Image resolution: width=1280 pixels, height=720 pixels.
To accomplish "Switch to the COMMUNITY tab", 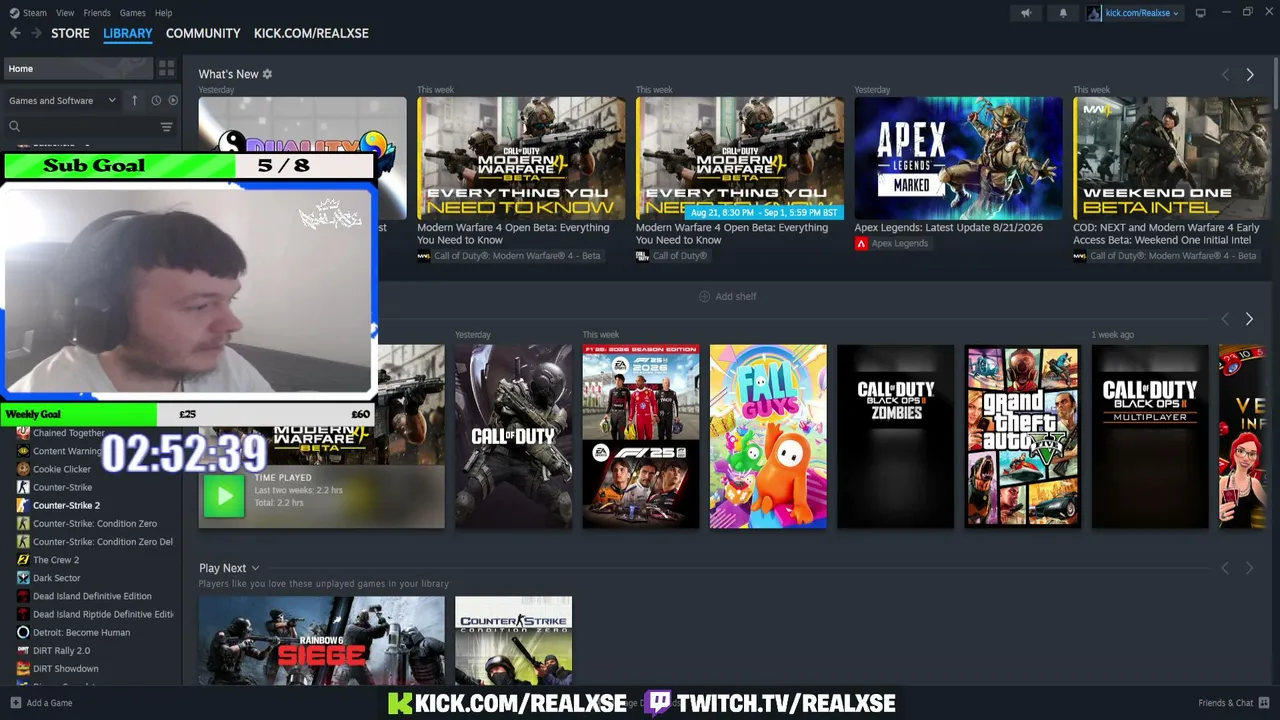I will pyautogui.click(x=203, y=33).
